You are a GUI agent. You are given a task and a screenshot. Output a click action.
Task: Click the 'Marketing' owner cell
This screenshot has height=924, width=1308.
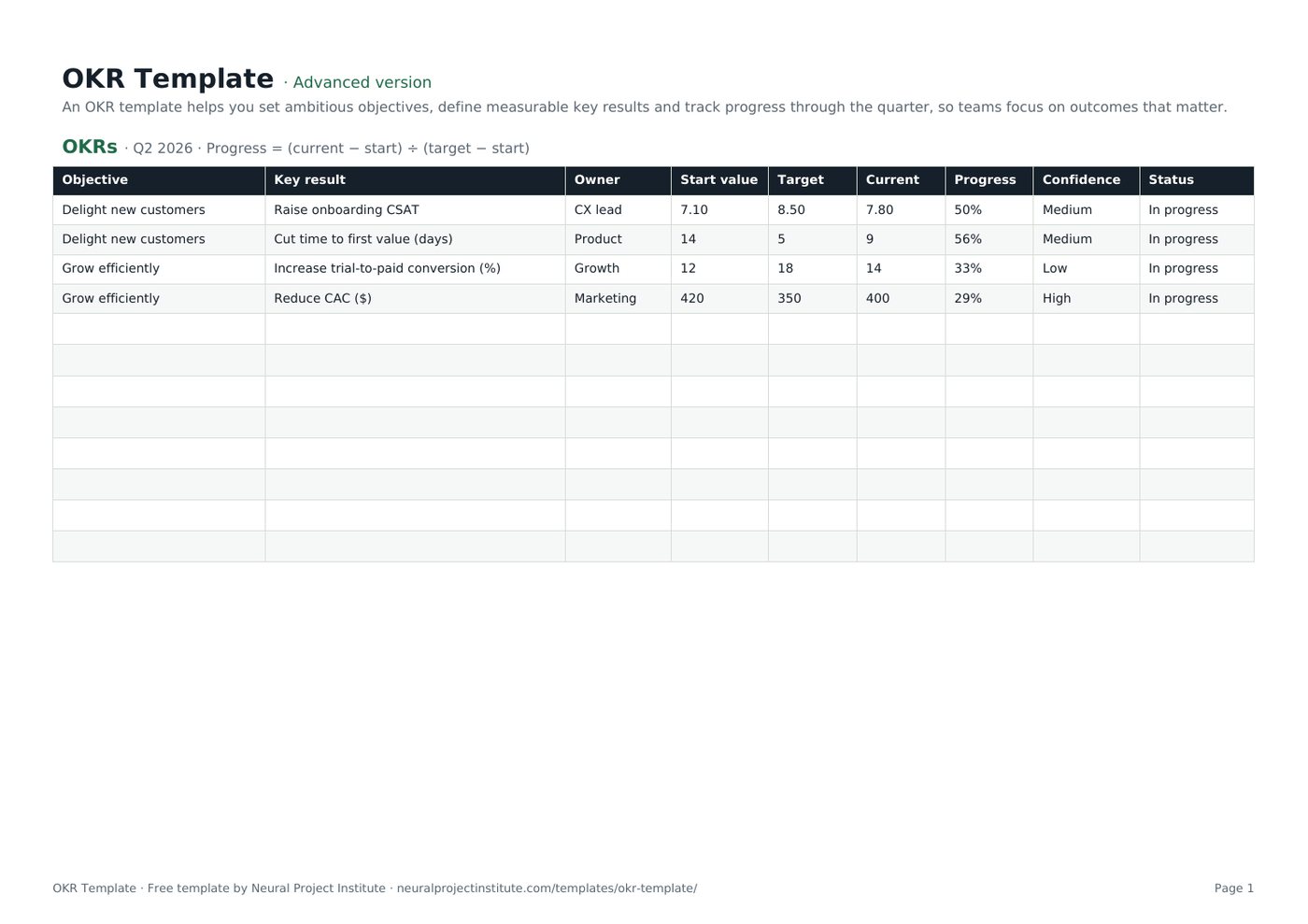coord(618,299)
